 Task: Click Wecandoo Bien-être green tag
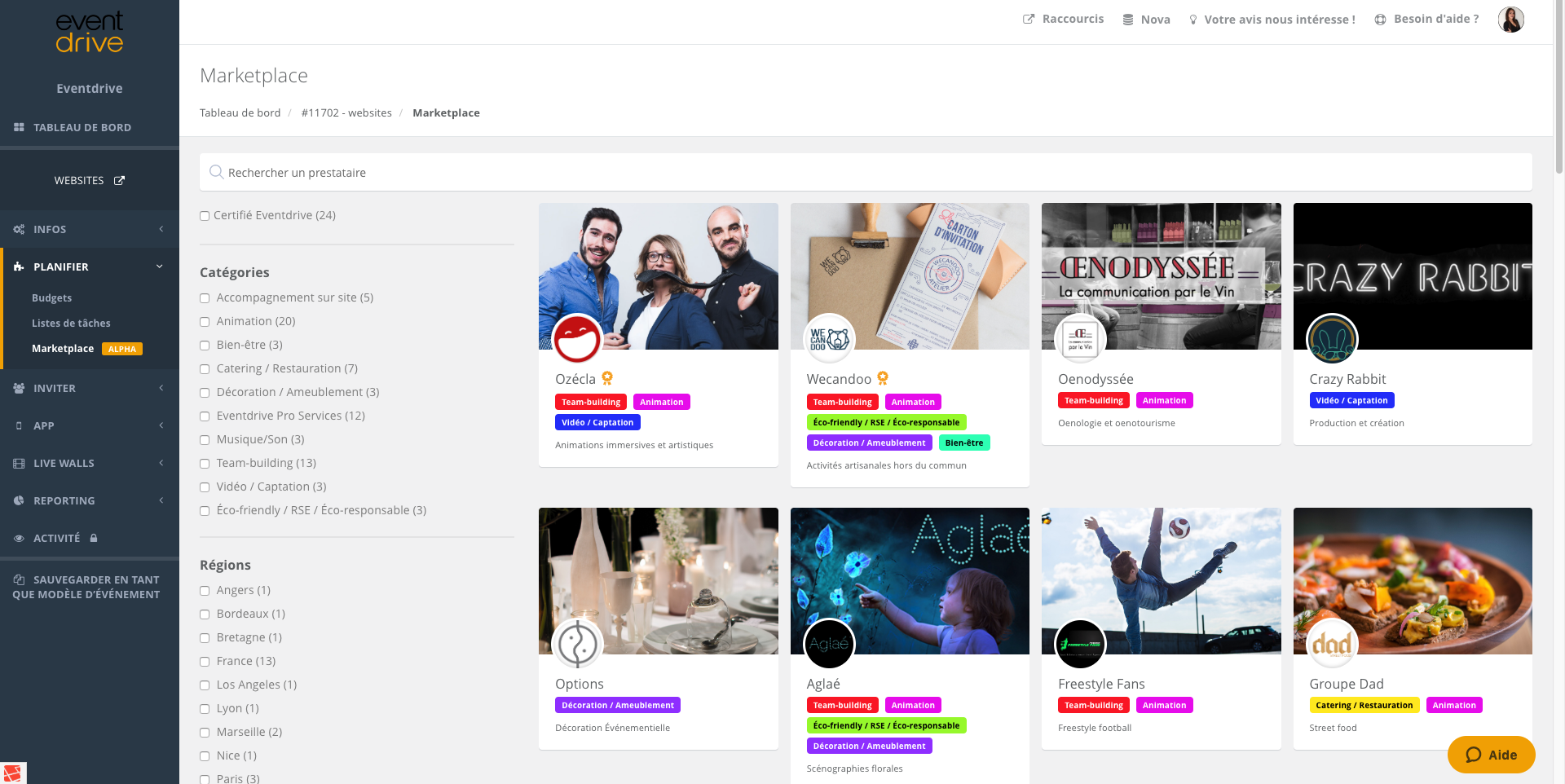click(963, 443)
